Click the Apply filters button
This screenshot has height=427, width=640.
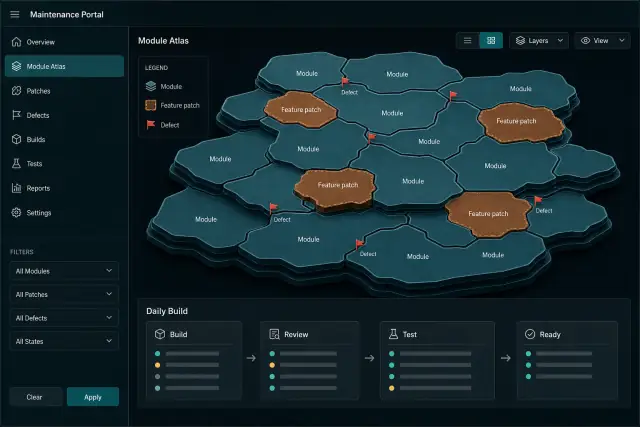(x=93, y=397)
